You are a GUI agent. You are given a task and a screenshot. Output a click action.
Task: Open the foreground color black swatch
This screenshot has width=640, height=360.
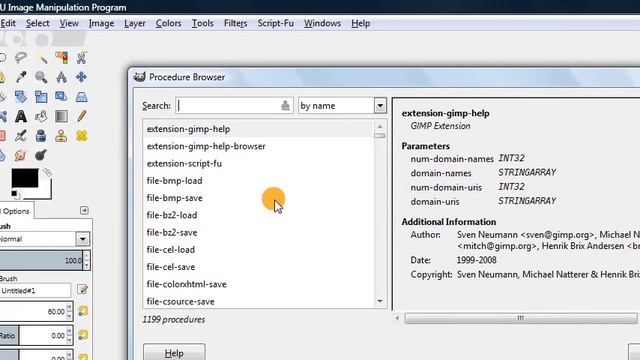coord(24,178)
